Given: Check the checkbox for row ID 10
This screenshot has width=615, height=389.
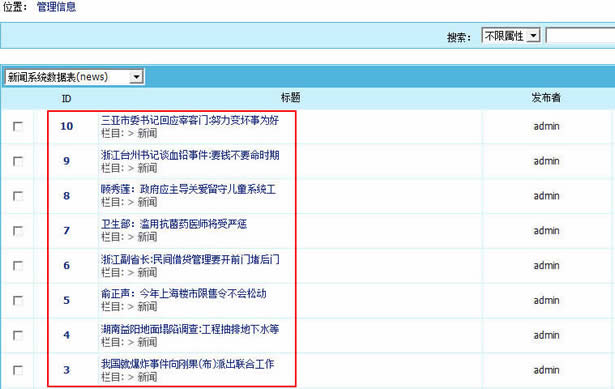Looking at the screenshot, I should (18, 127).
